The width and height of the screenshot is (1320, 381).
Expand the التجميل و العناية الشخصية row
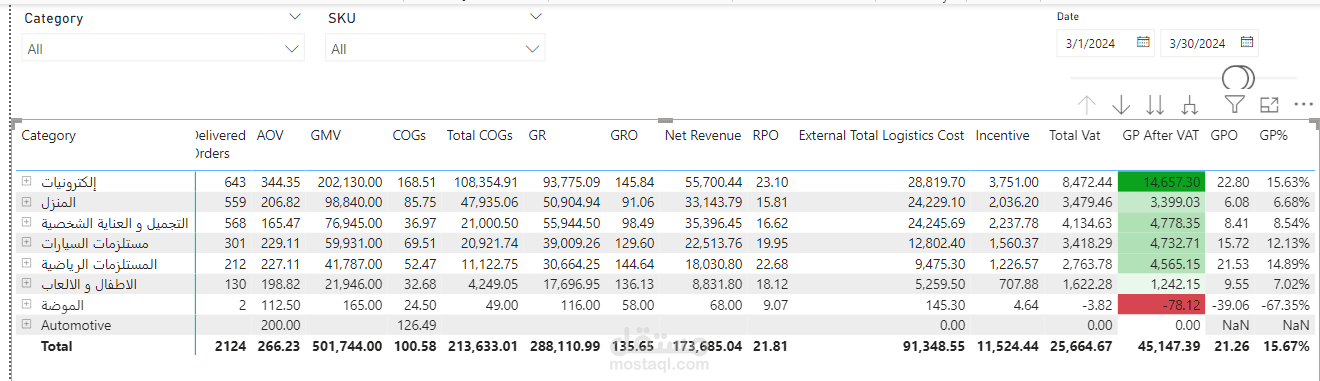click(x=26, y=223)
